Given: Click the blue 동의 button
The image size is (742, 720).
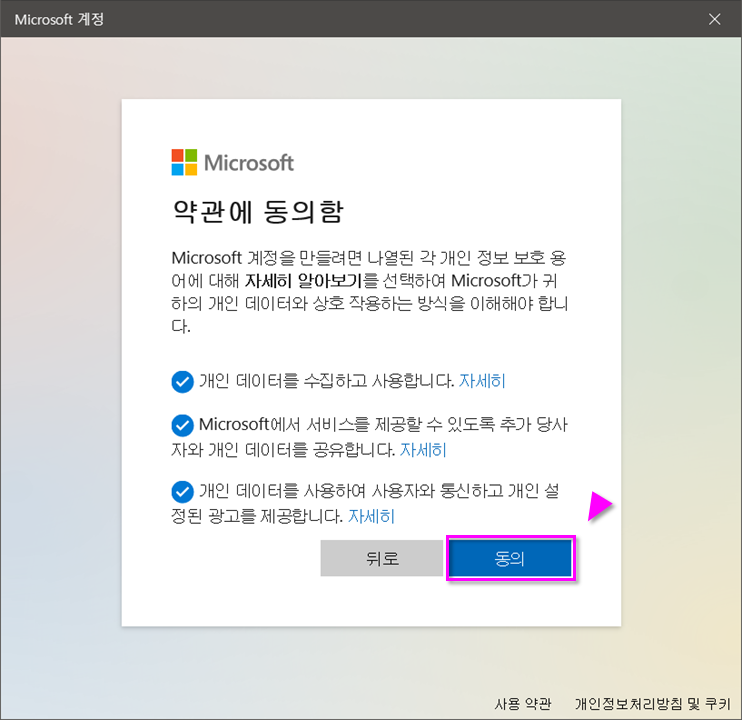Looking at the screenshot, I should pyautogui.click(x=511, y=559).
